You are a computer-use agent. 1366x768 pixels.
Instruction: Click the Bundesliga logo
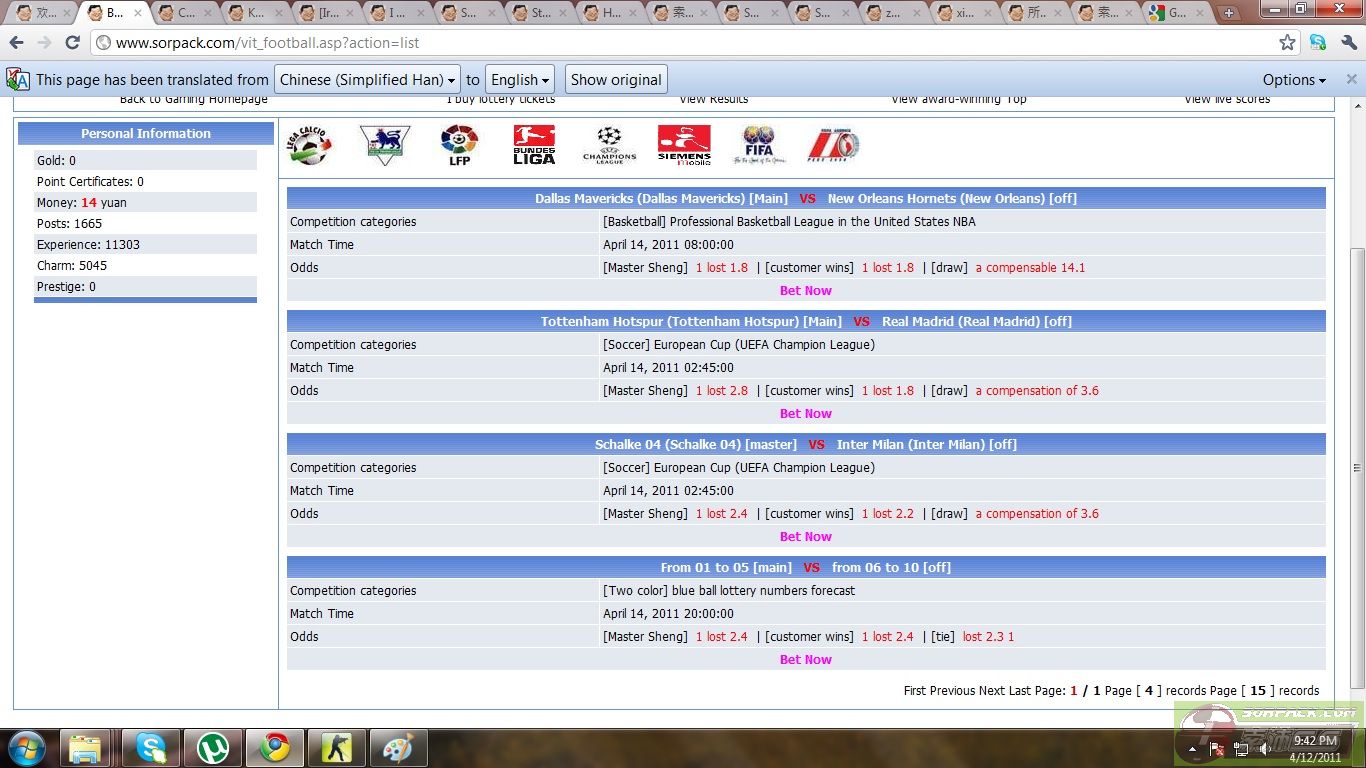point(534,145)
